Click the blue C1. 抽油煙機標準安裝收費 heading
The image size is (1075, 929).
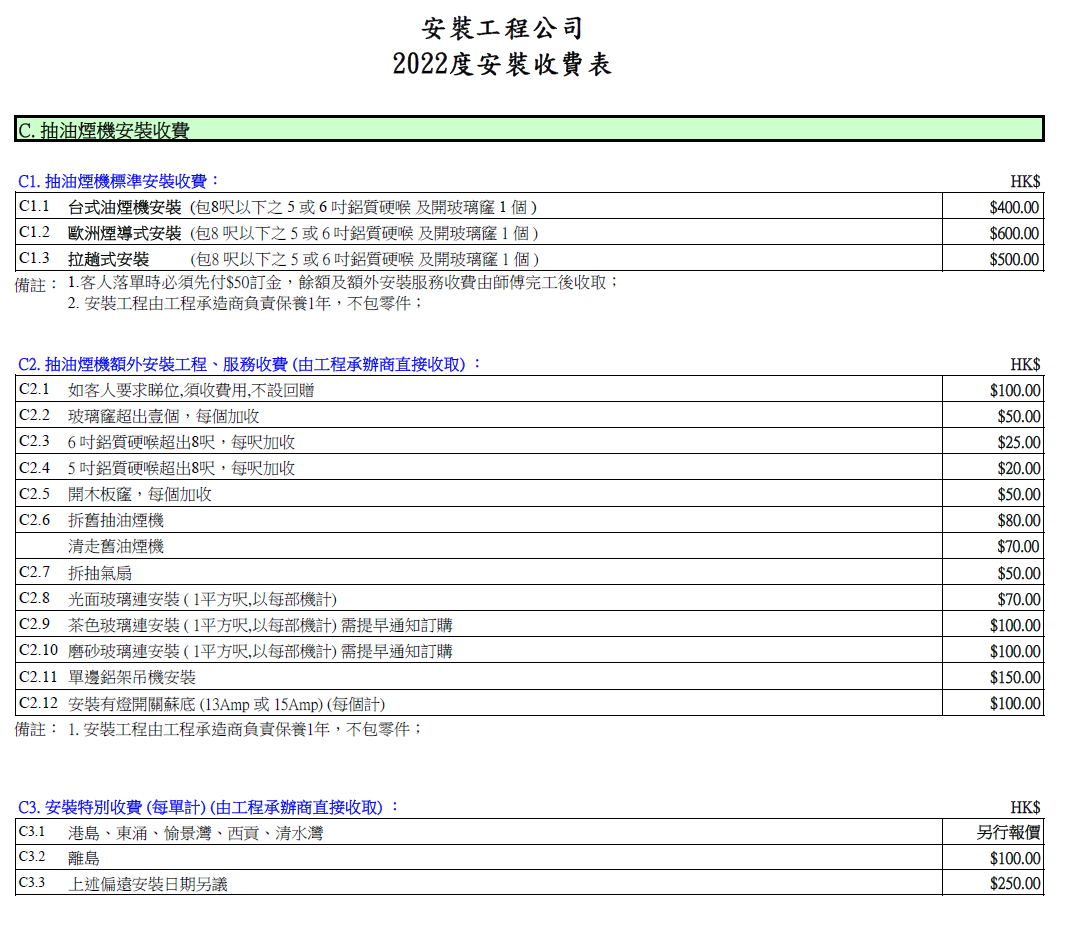coord(118,181)
